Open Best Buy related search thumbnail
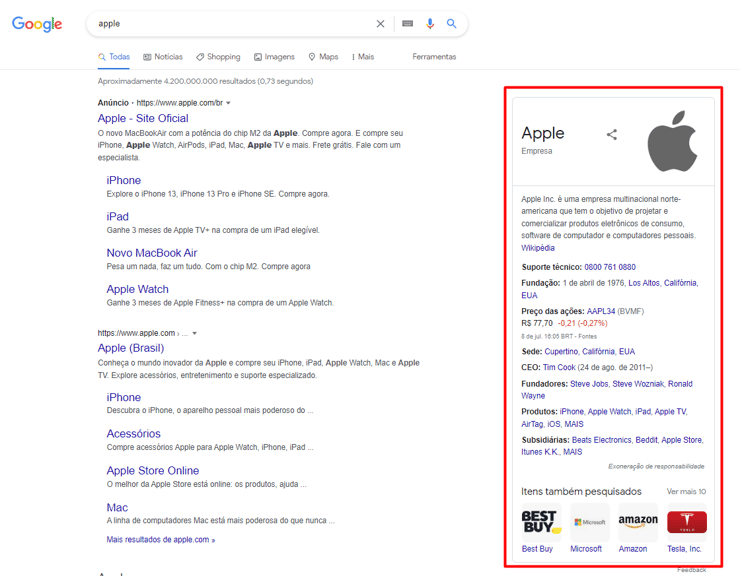 click(541, 522)
